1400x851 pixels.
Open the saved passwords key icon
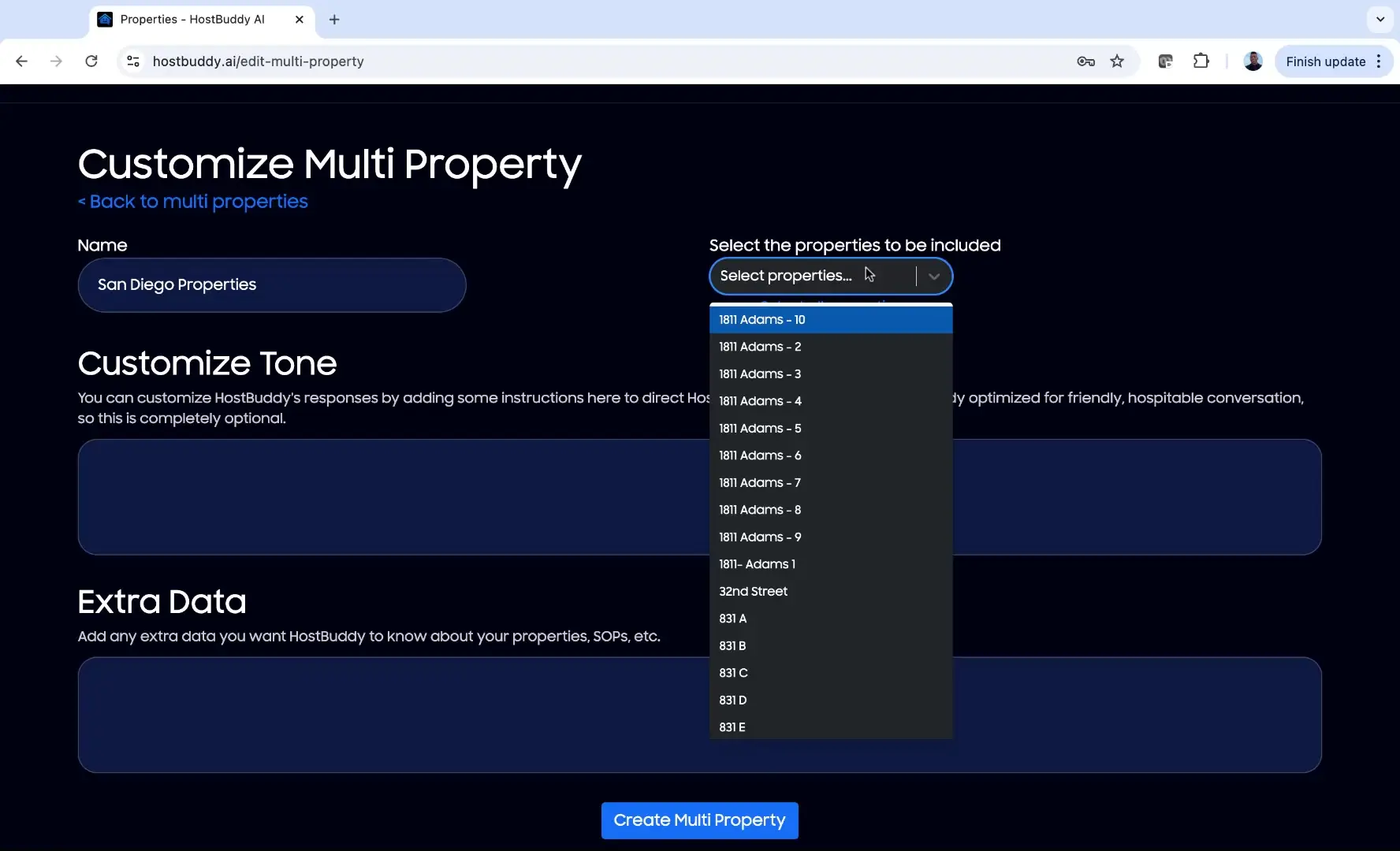(1085, 61)
